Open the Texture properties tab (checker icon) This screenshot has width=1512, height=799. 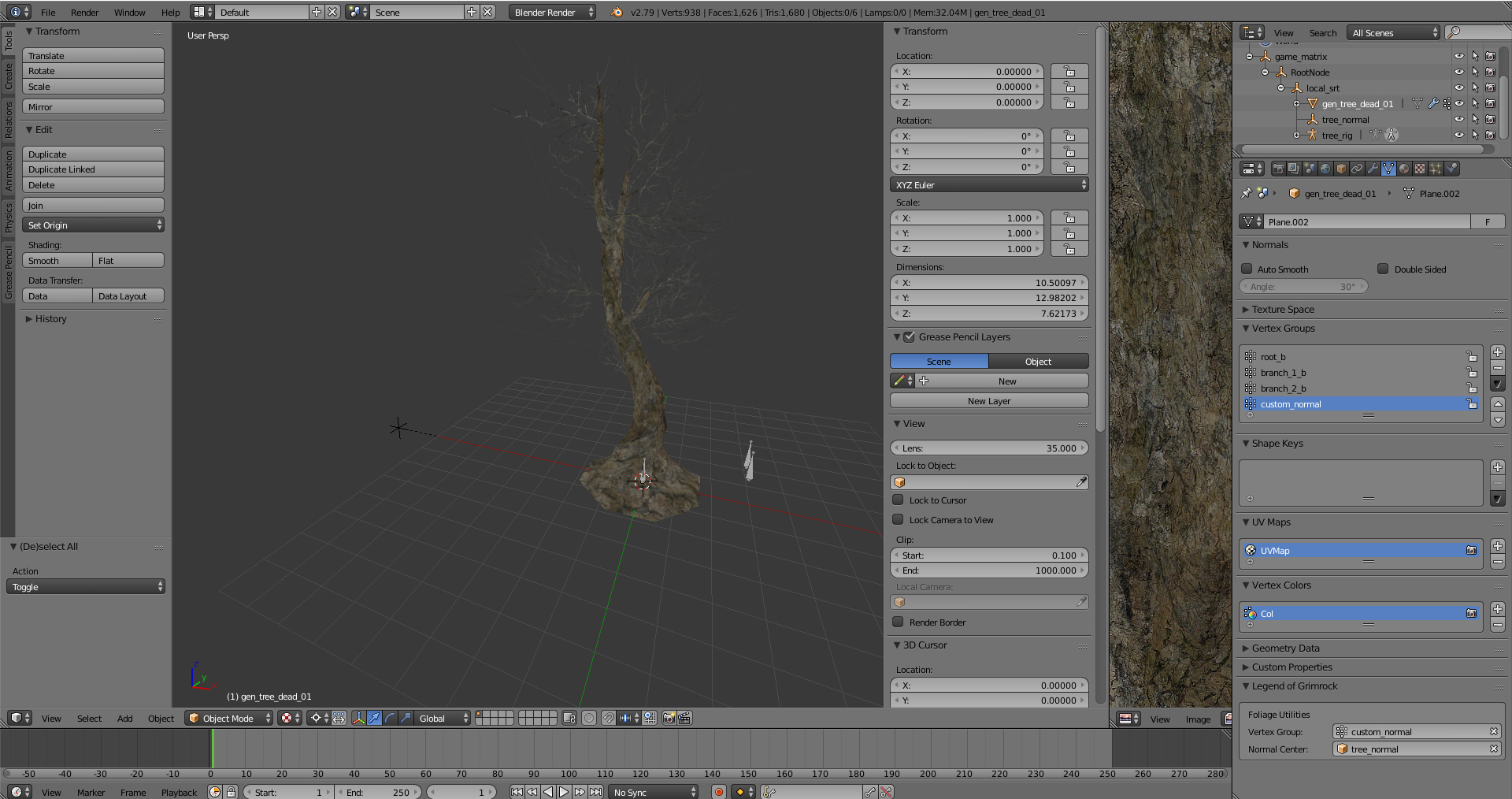pos(1420,169)
